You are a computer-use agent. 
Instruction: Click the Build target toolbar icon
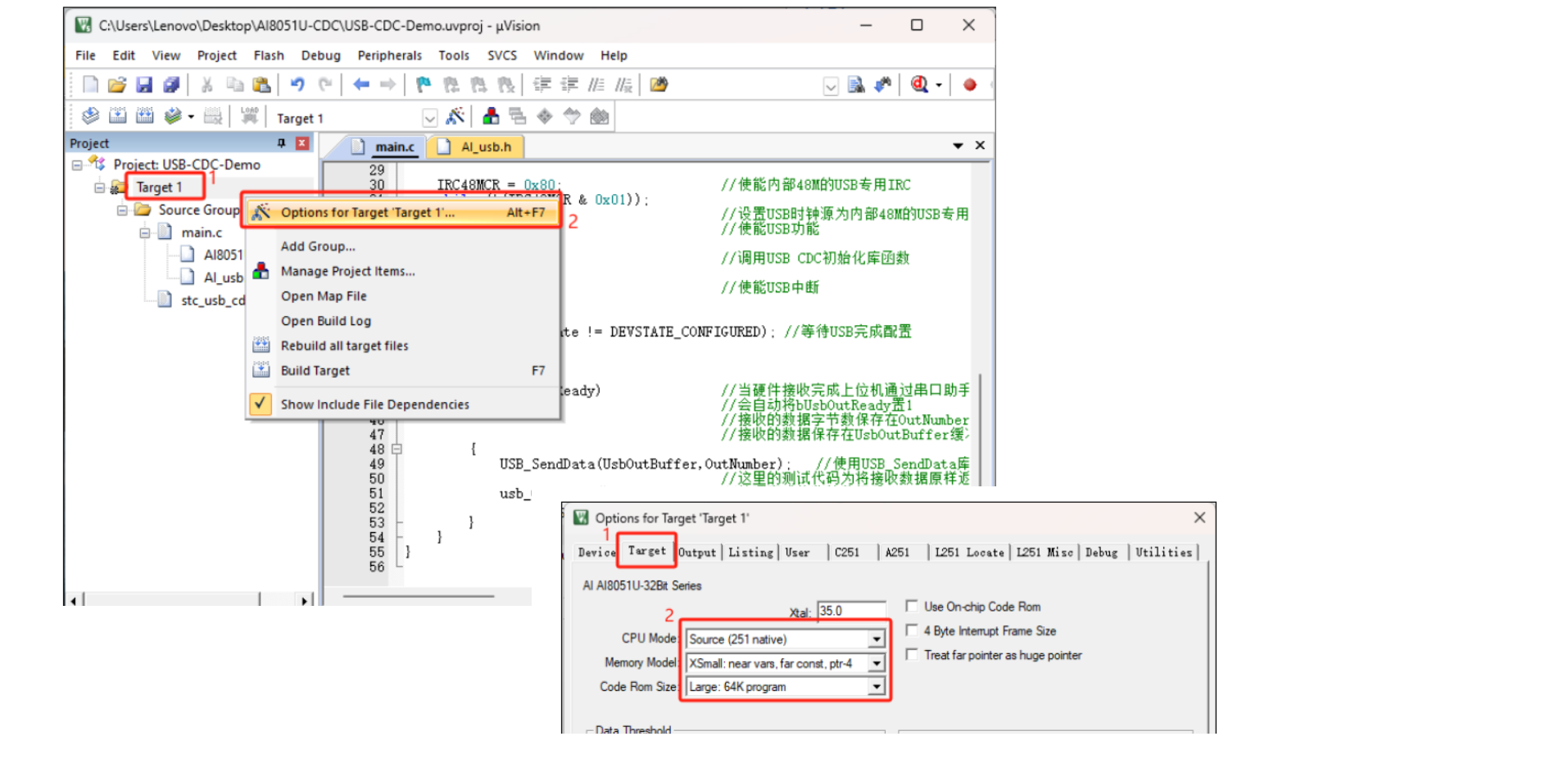118,116
